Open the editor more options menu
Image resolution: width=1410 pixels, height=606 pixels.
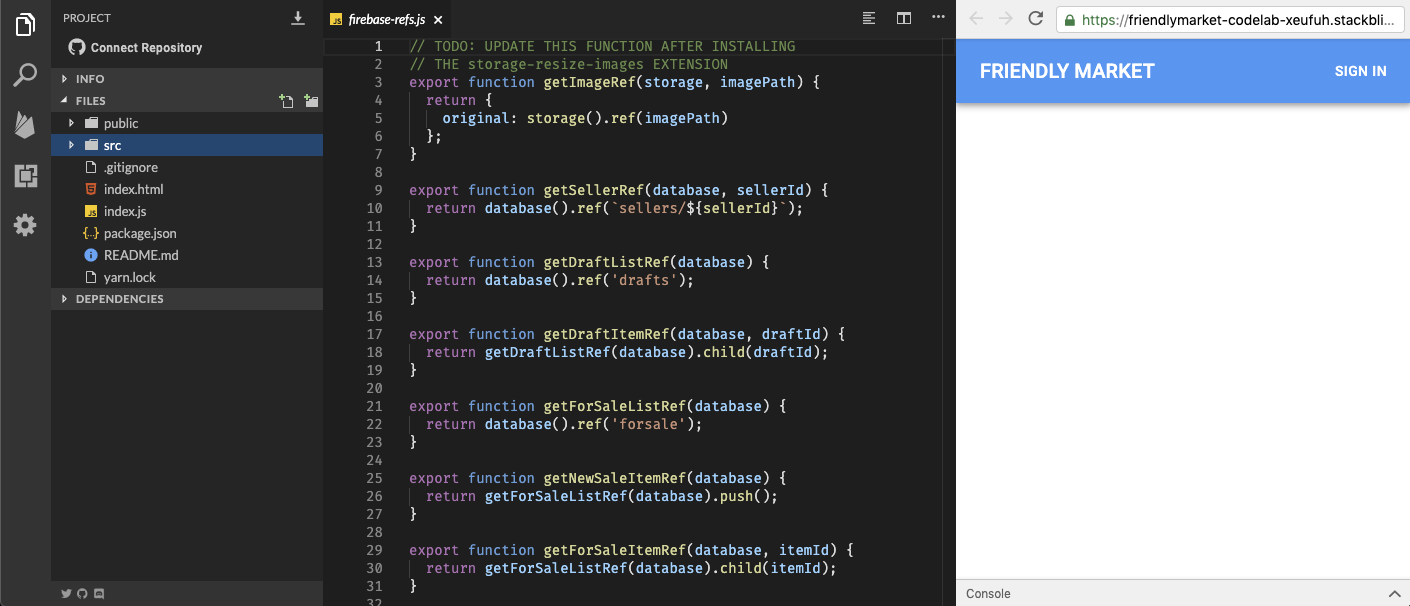click(x=938, y=18)
